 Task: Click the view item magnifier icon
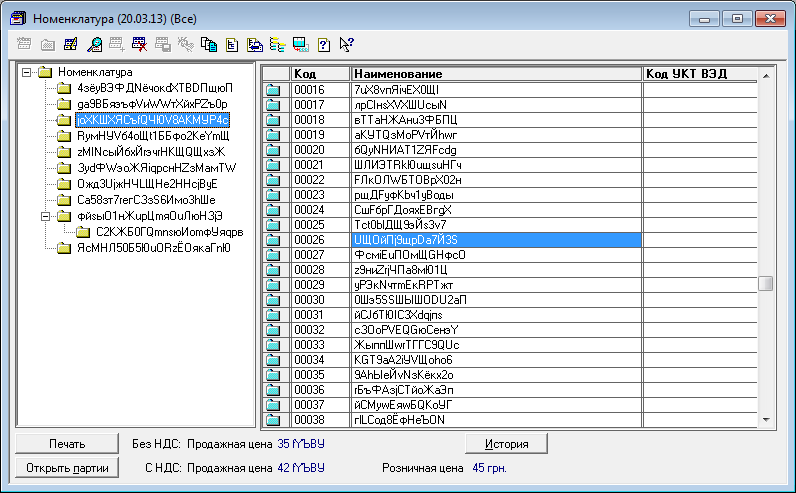point(94,45)
